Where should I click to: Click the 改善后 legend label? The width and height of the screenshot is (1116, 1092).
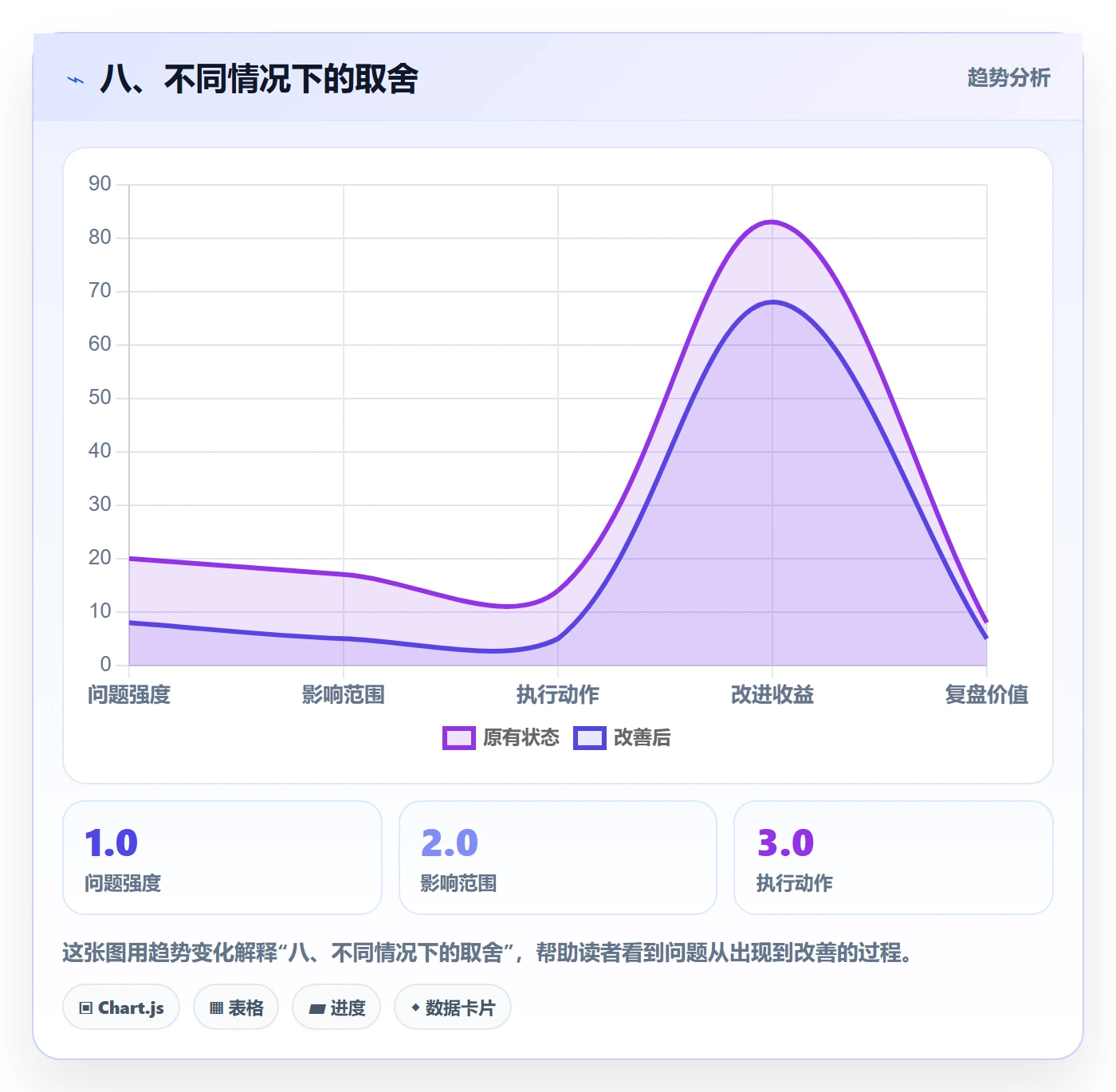point(642,738)
